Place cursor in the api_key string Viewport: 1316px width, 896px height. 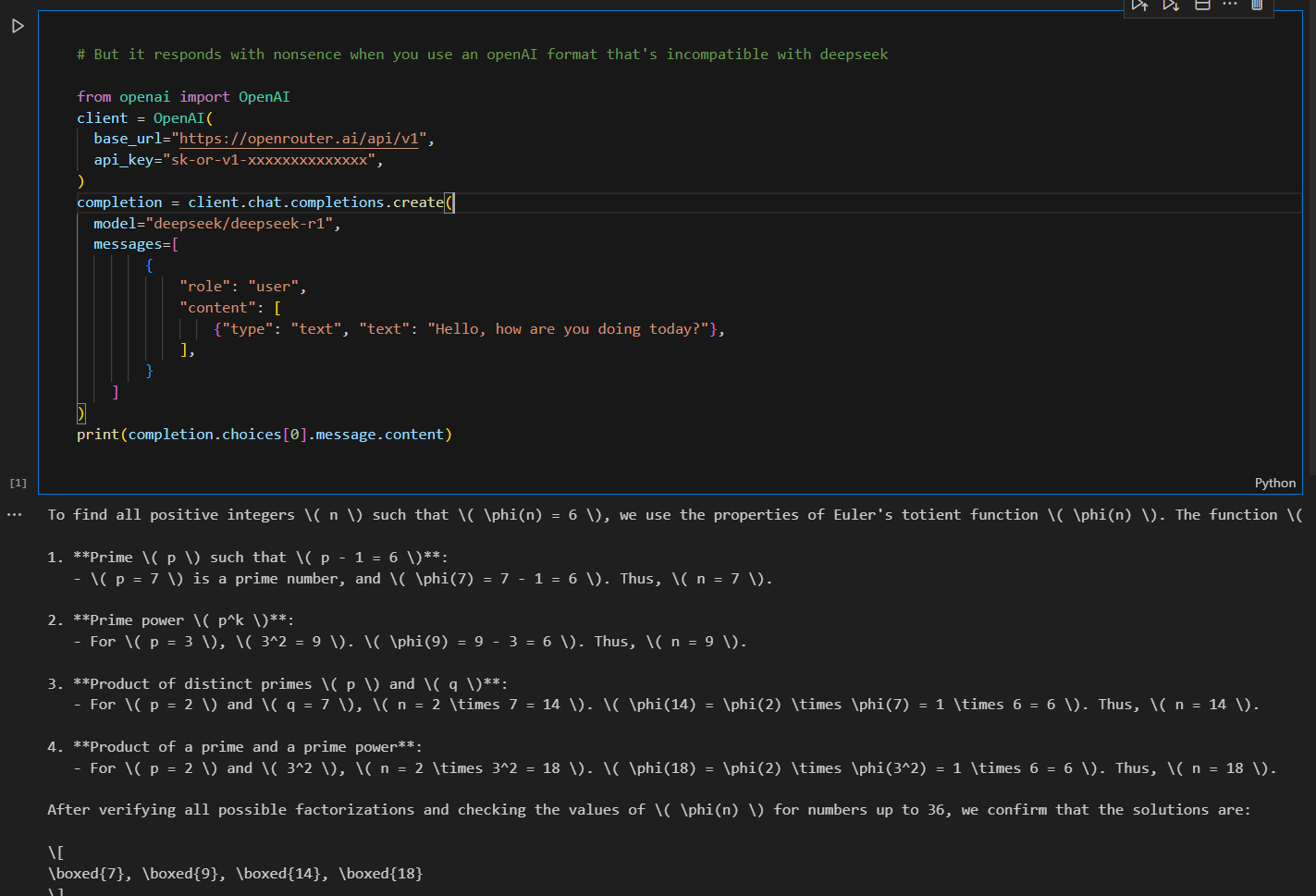click(x=272, y=160)
